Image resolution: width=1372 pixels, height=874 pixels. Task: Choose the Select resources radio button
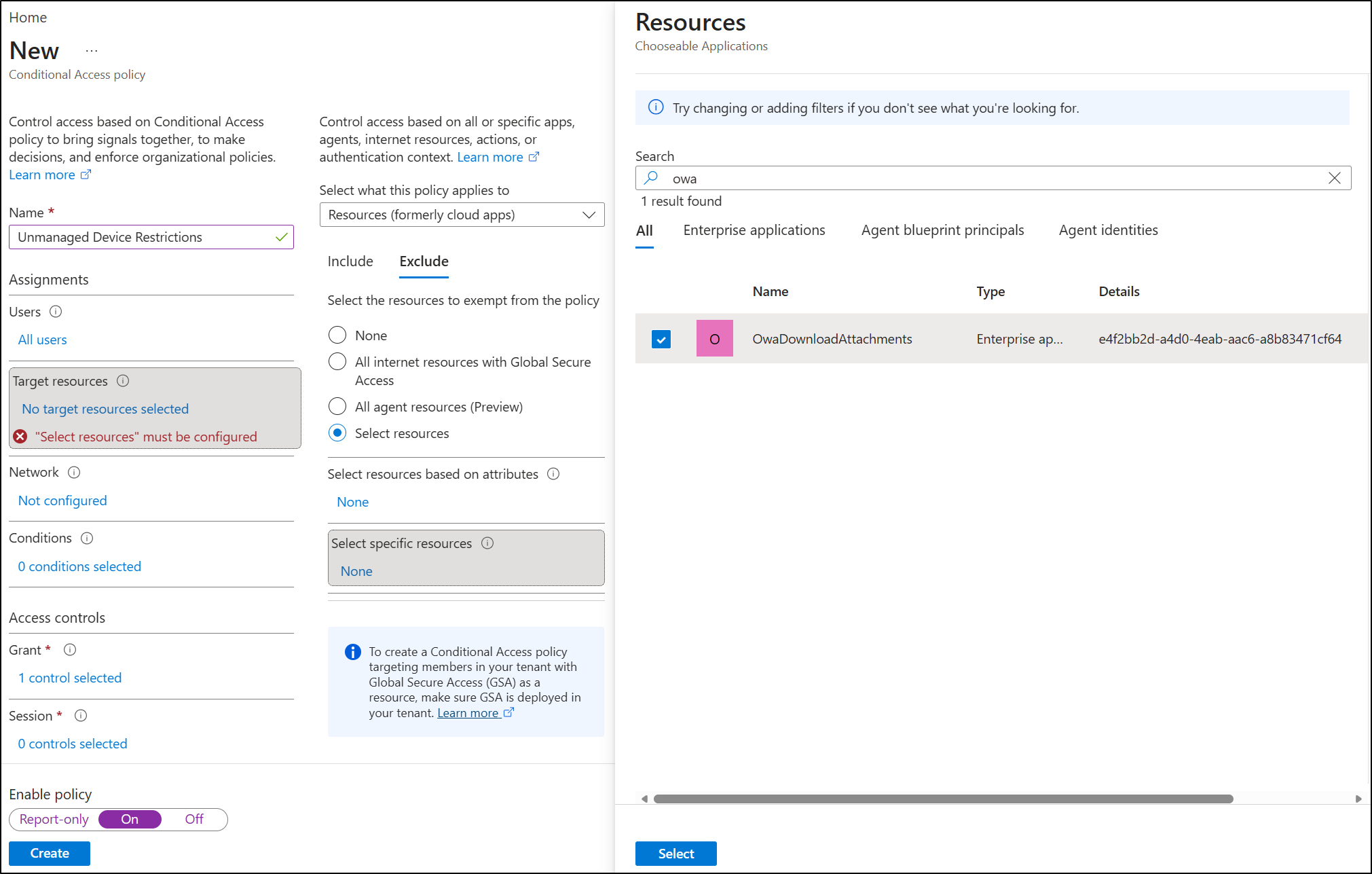(x=337, y=433)
